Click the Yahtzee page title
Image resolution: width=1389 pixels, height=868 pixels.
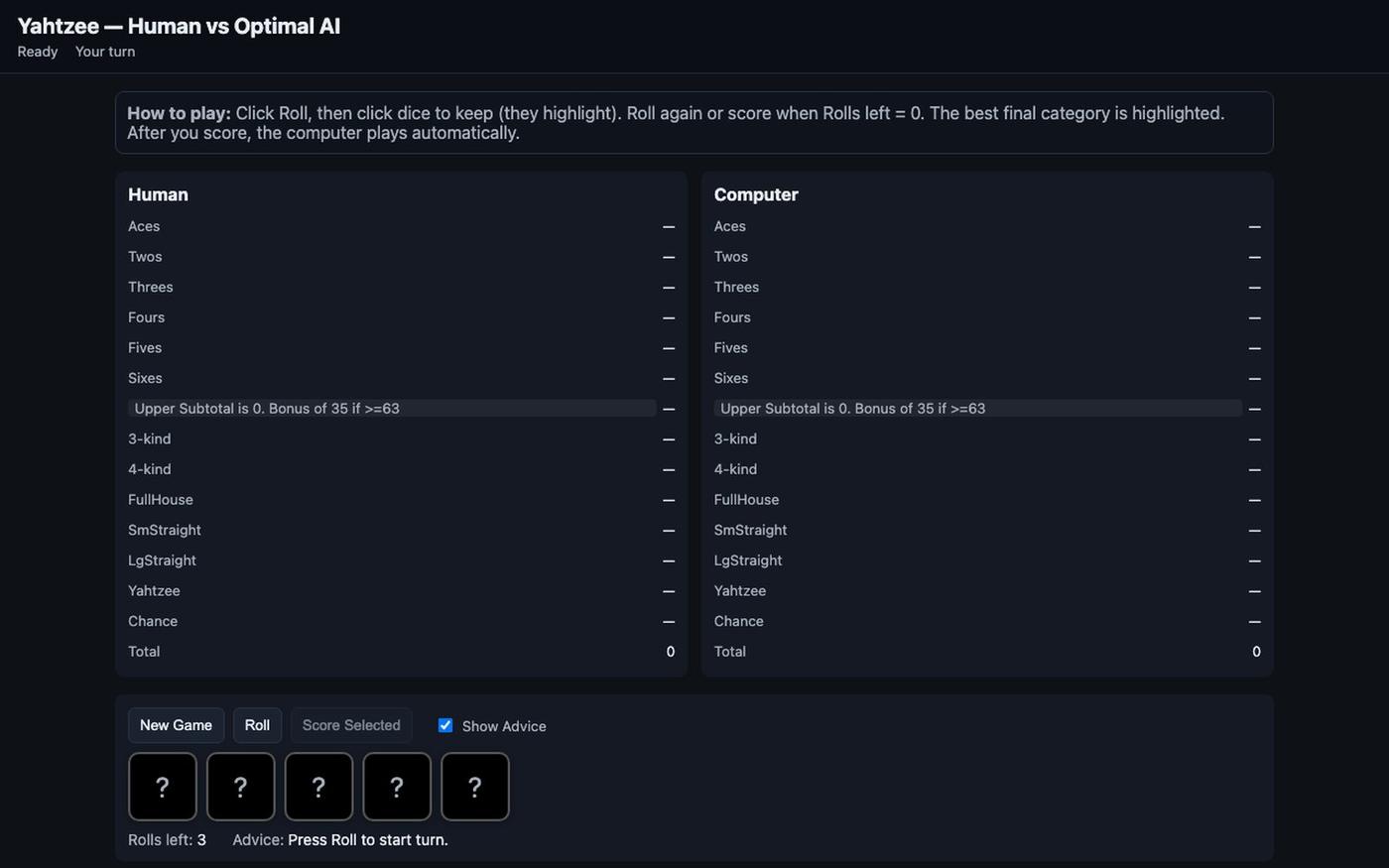click(x=179, y=26)
